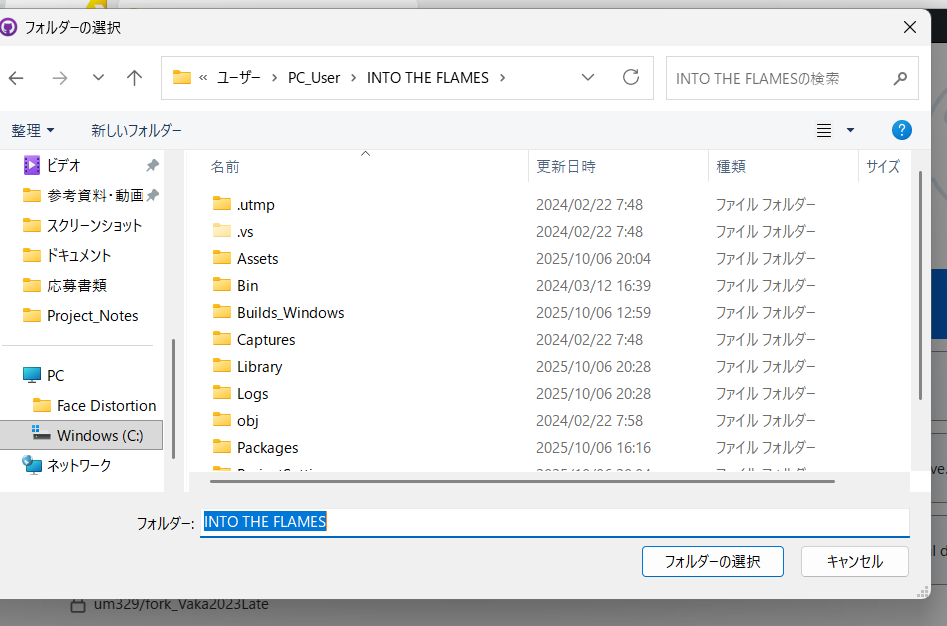Click the vertical scrollbar of file list
The image size is (947, 626).
[920, 285]
